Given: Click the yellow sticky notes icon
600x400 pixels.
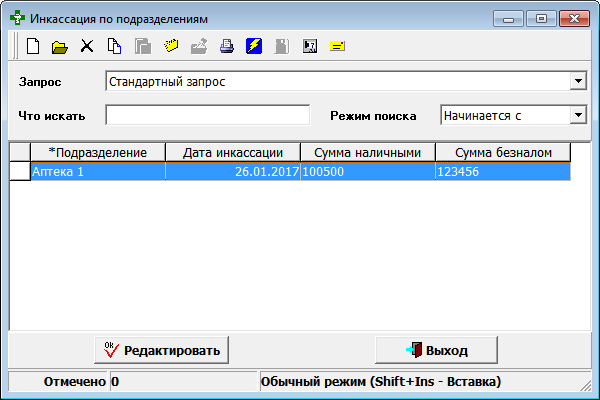Looking at the screenshot, I should [x=170, y=46].
